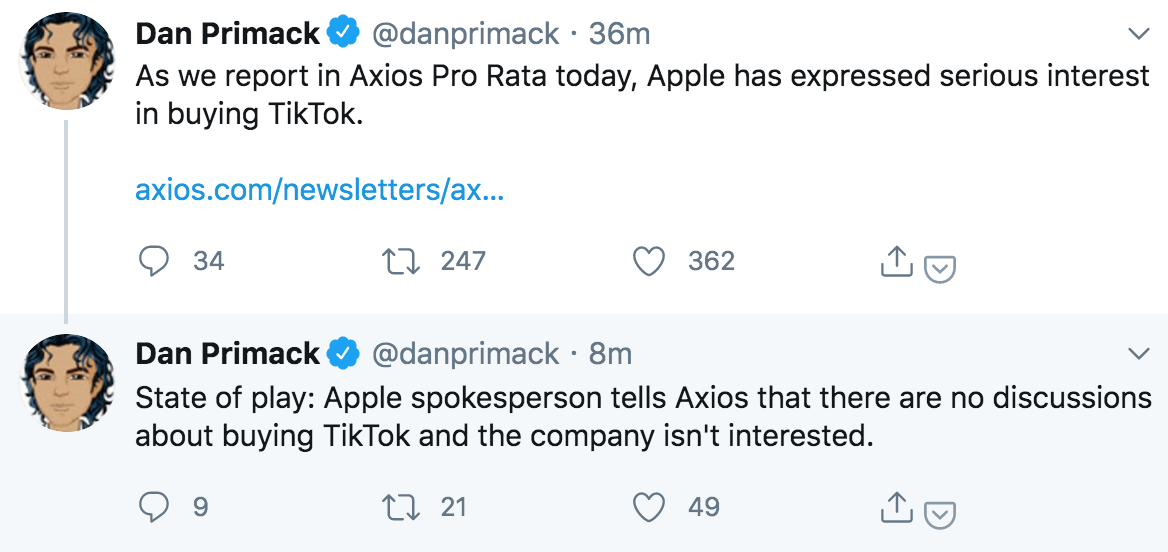The image size is (1168, 552).
Task: Reply to the State of play tweet
Action: (x=153, y=507)
